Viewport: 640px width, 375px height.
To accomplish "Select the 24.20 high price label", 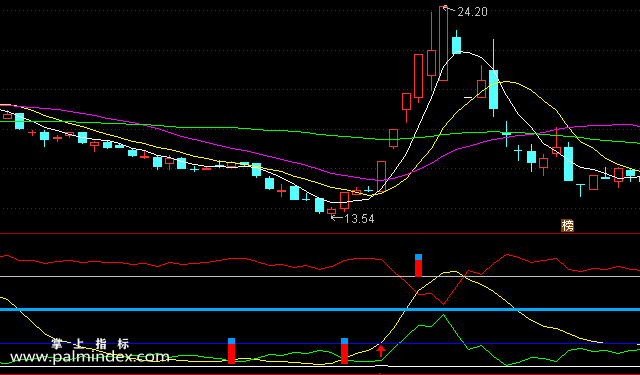I will point(472,12).
